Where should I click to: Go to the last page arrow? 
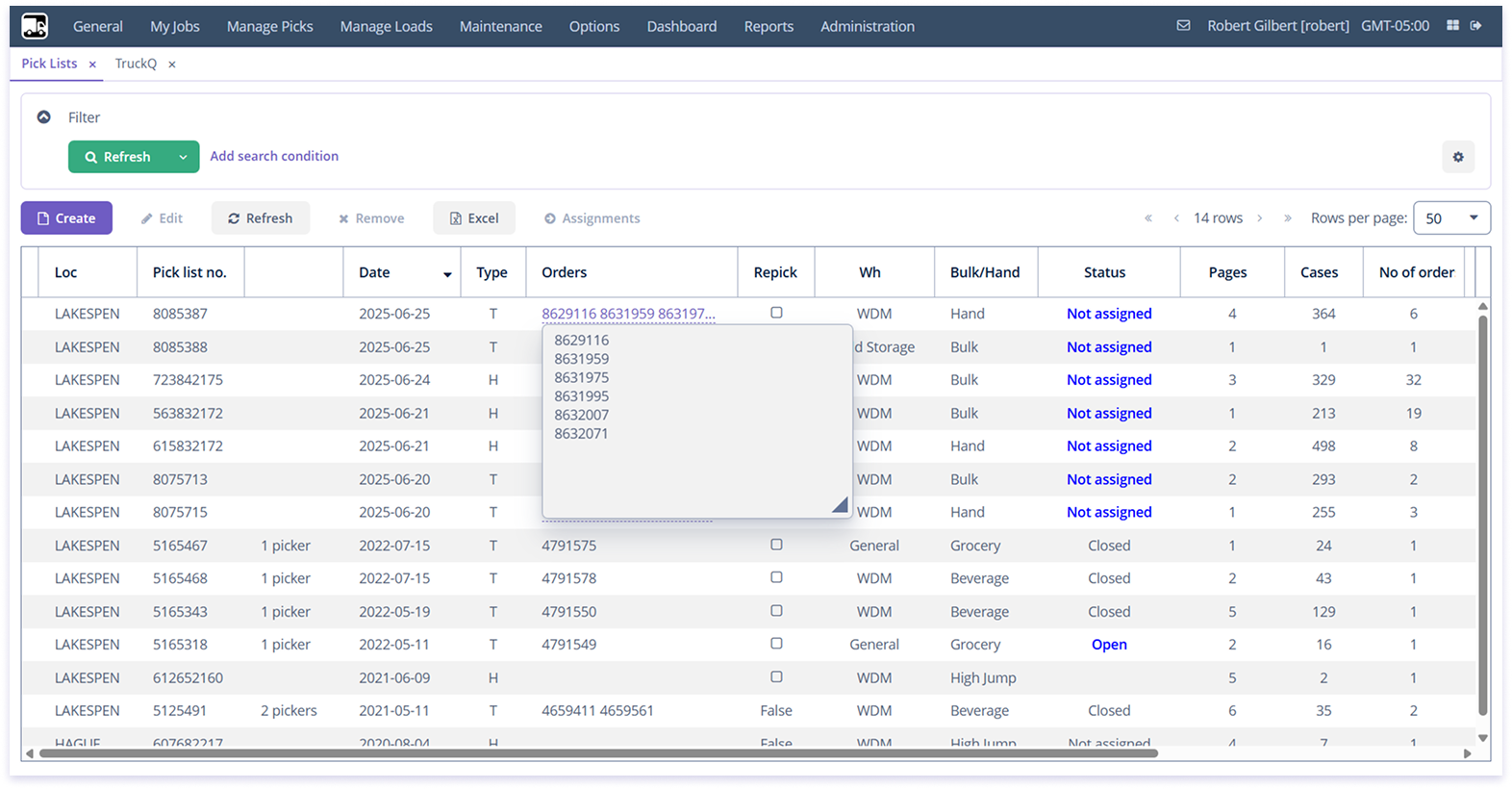[x=1288, y=218]
